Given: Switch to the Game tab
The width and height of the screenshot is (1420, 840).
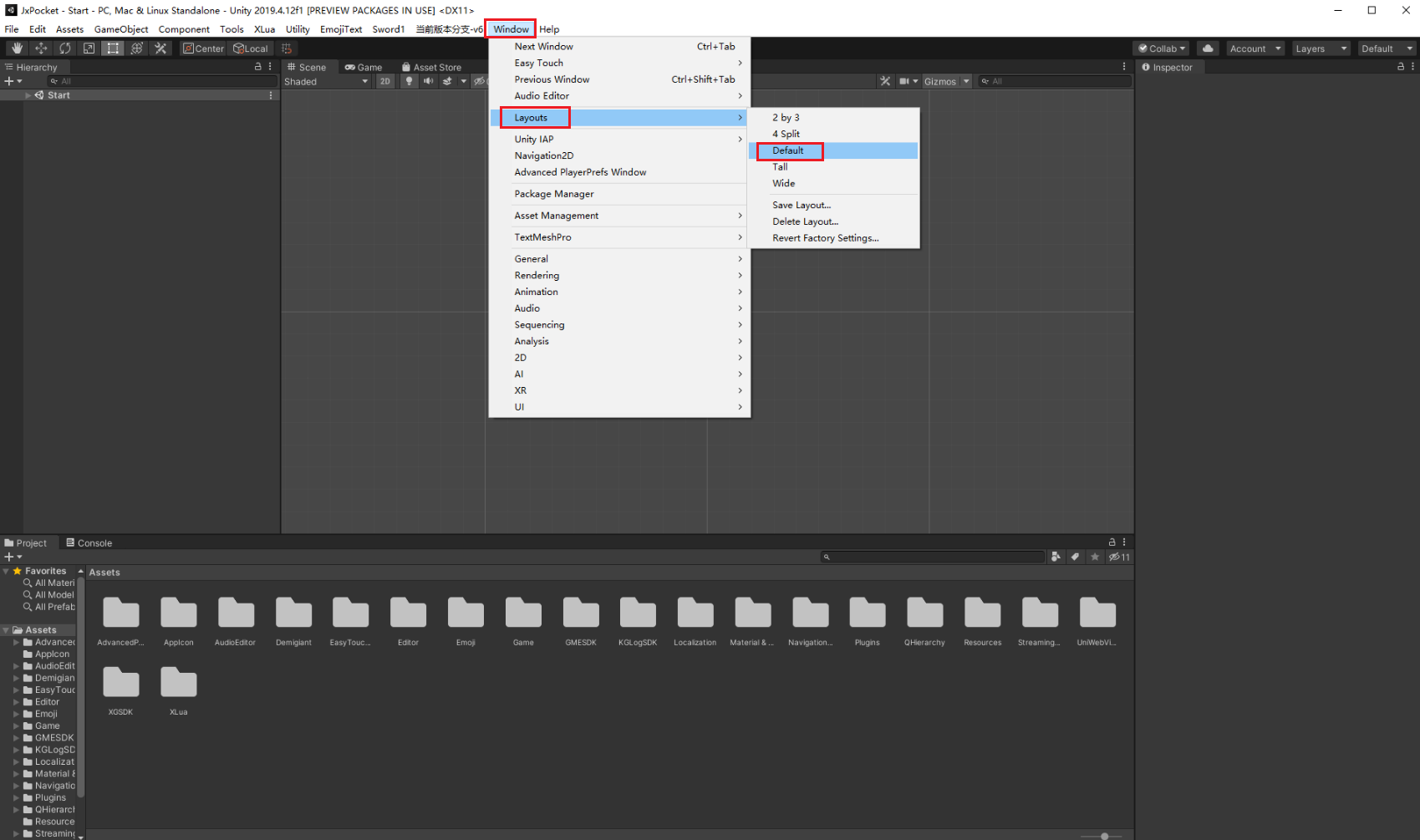Looking at the screenshot, I should click(x=364, y=67).
